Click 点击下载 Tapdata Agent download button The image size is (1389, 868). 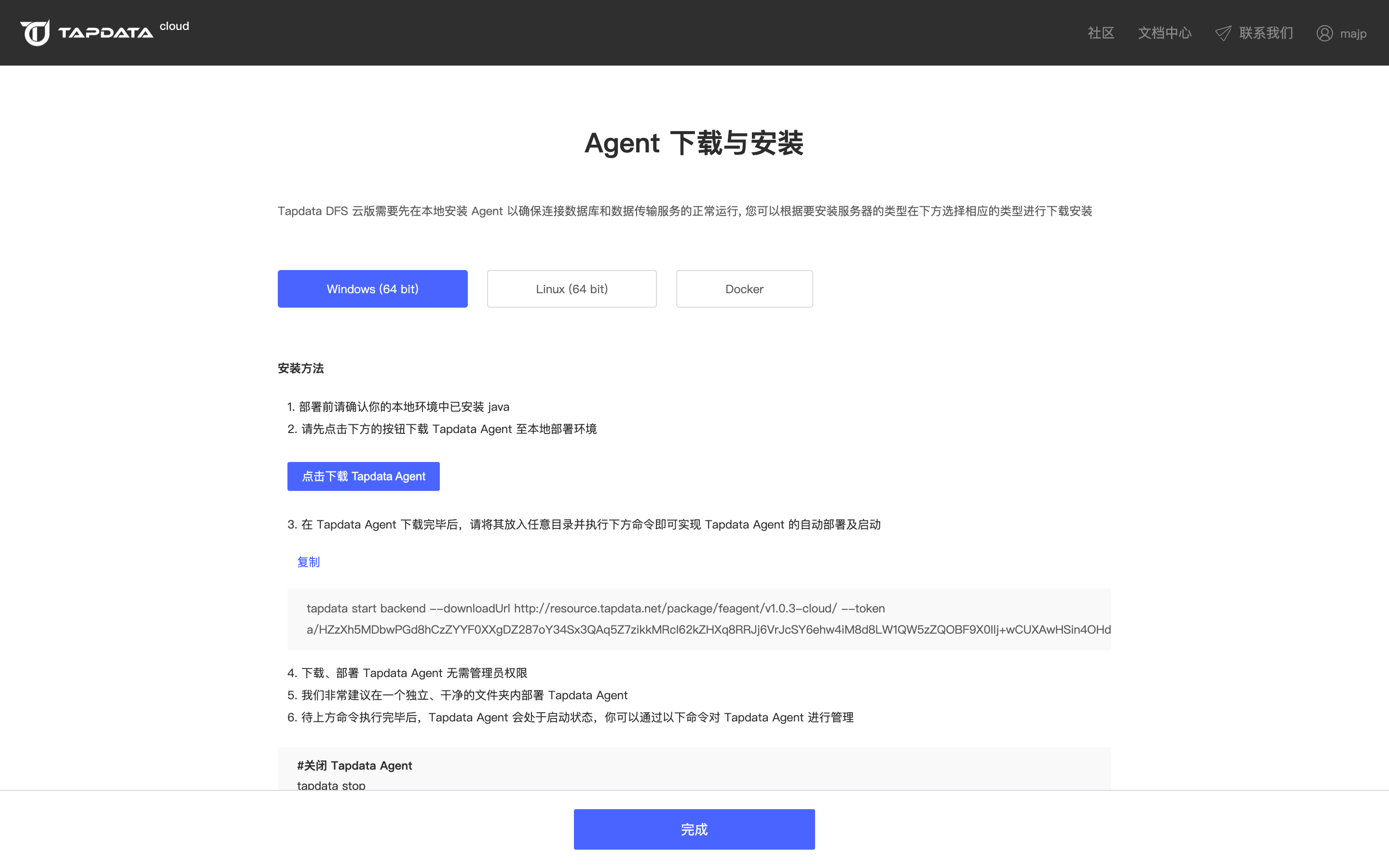click(363, 476)
